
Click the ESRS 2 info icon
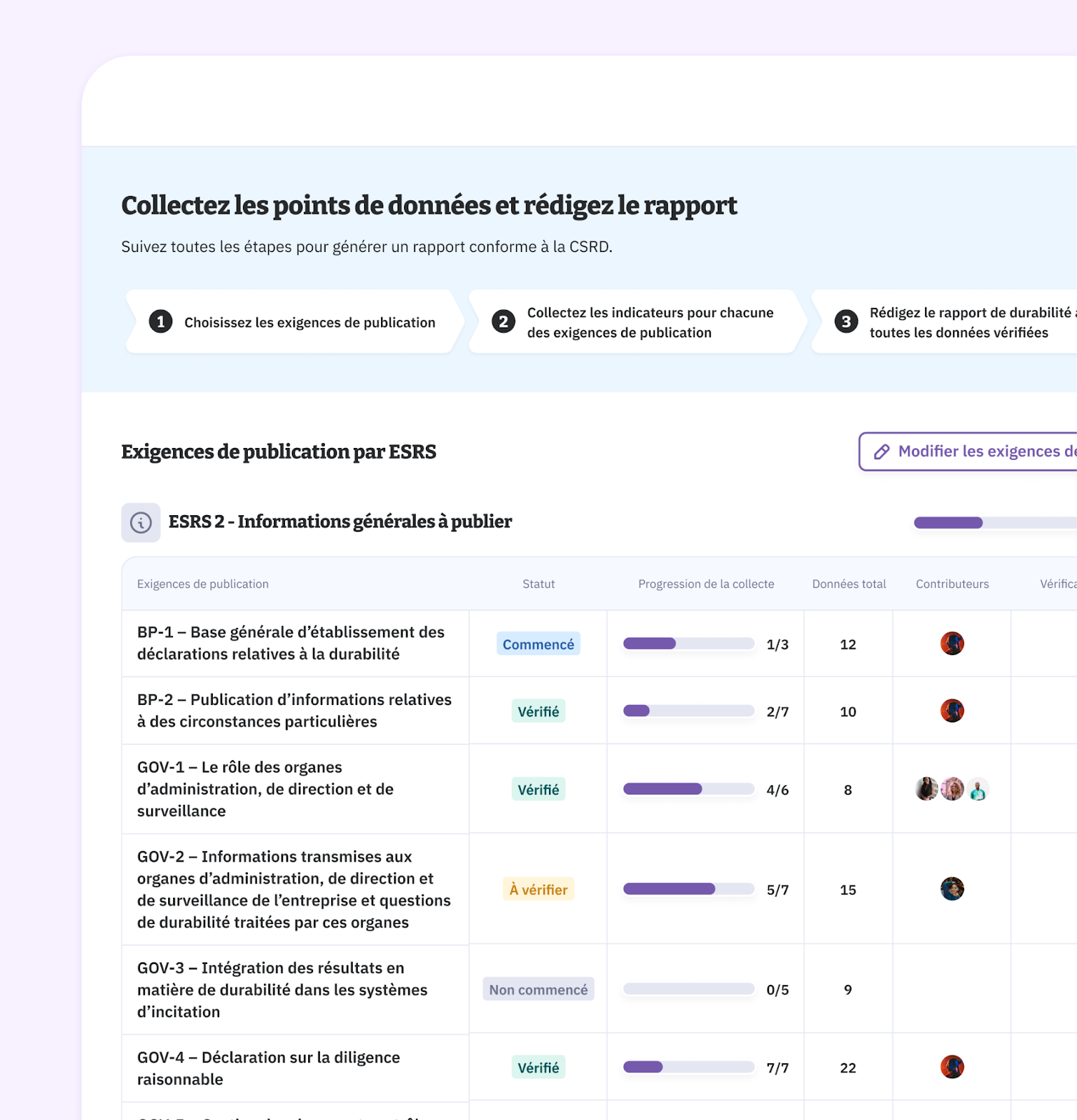[141, 522]
